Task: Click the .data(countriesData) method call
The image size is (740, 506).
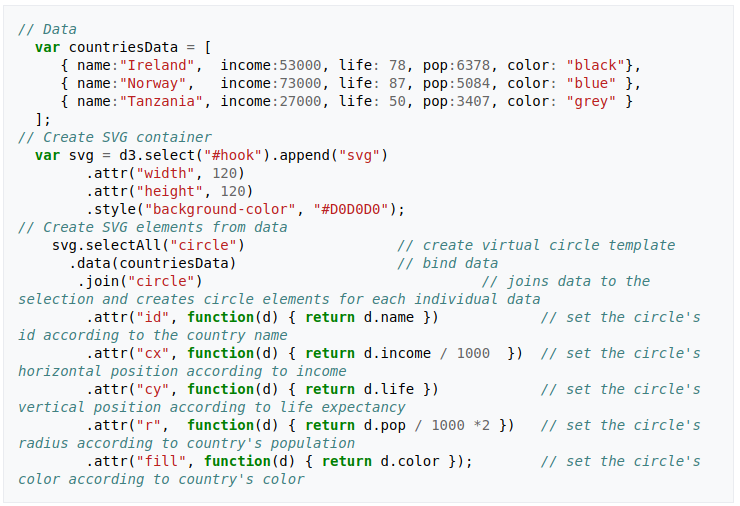Action: coord(153,263)
